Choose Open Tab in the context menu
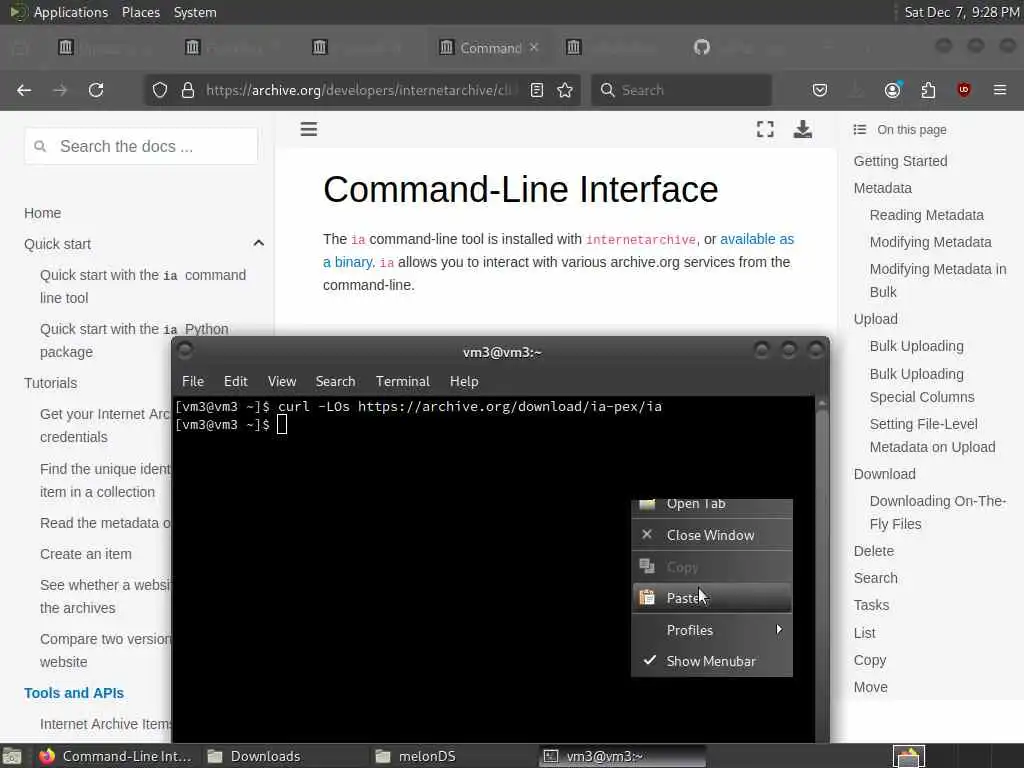Viewport: 1024px width, 768px height. coord(712,505)
